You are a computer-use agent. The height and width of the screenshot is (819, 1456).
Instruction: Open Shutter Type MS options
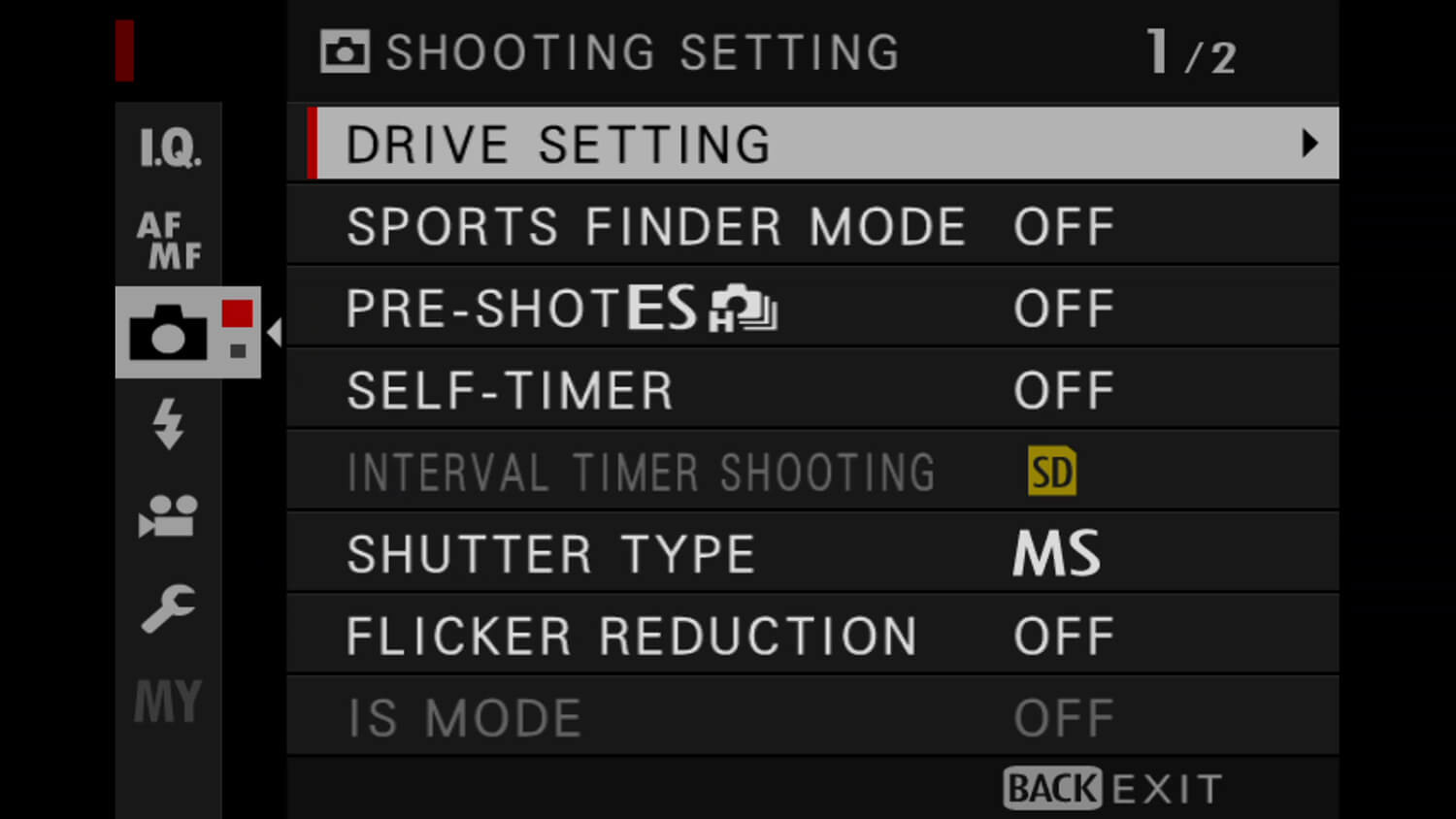1056,554
